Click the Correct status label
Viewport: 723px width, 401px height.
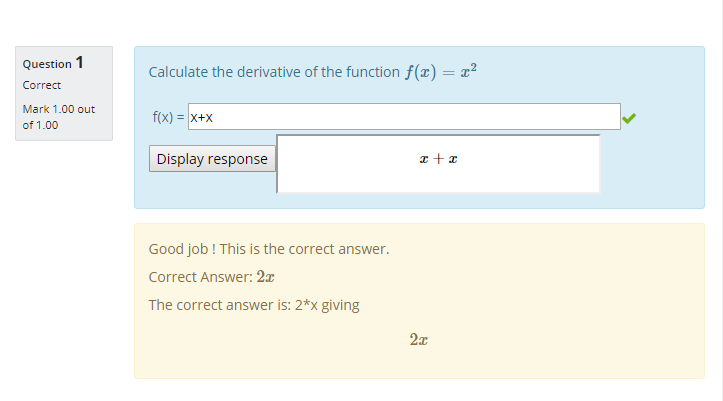point(42,85)
